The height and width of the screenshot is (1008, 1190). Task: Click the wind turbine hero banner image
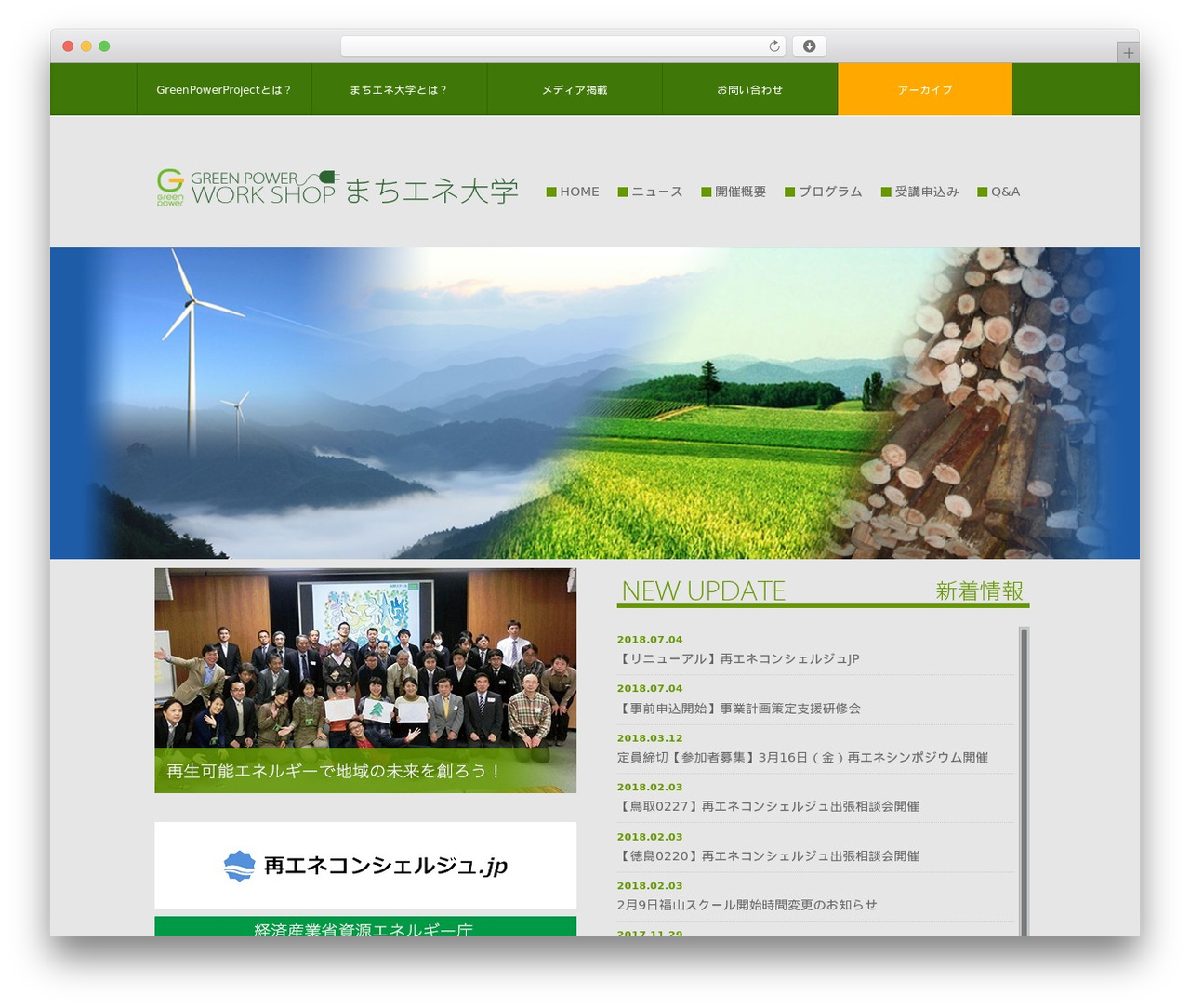click(x=595, y=403)
